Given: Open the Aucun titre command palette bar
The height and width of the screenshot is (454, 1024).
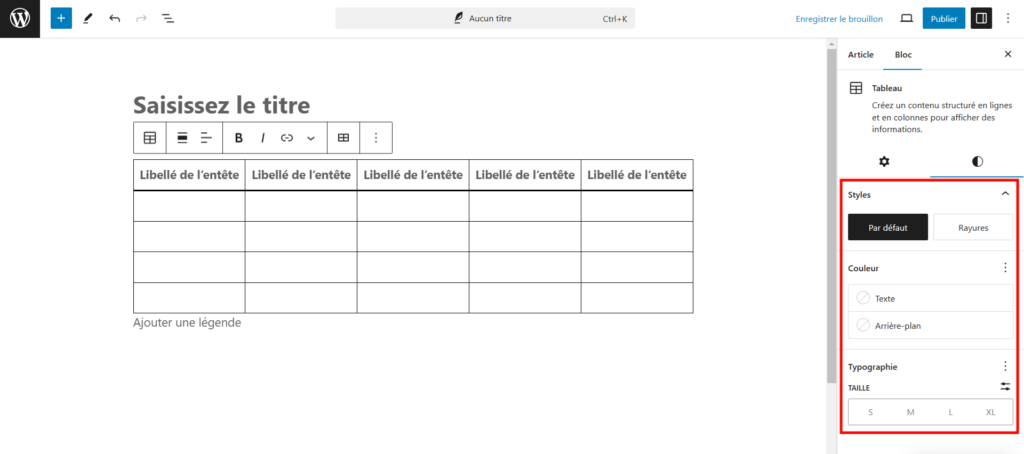Looking at the screenshot, I should [485, 18].
